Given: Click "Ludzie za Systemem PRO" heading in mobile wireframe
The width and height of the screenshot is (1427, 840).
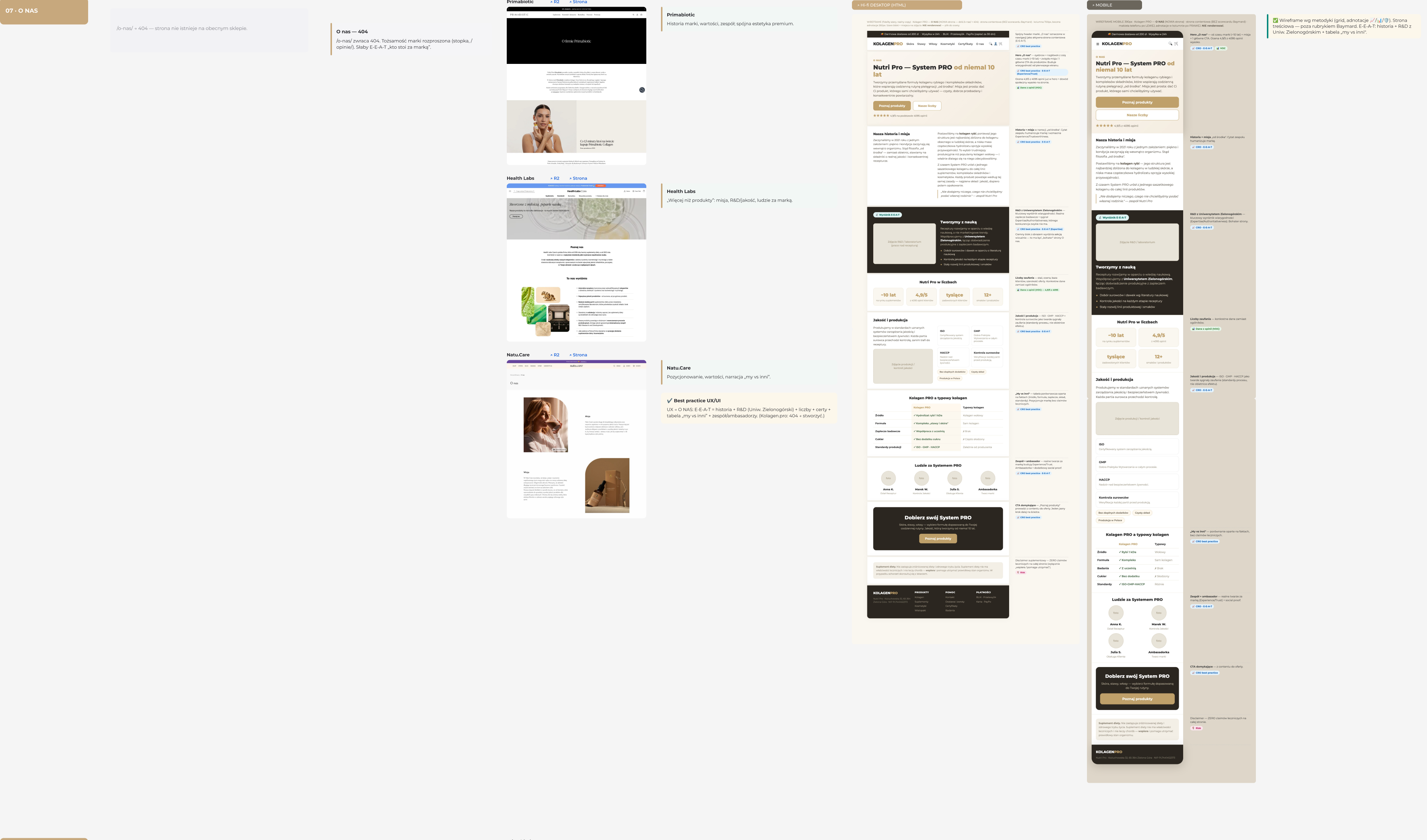Looking at the screenshot, I should (x=1137, y=600).
